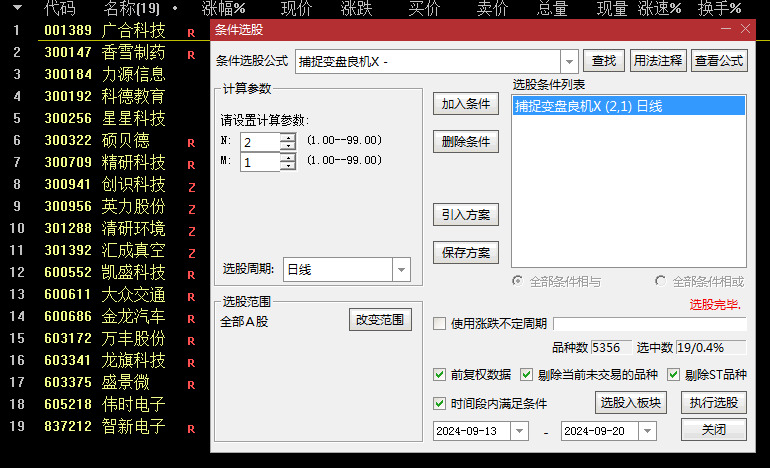Click the N parameter value field
The image size is (770, 468).
pyautogui.click(x=261, y=142)
